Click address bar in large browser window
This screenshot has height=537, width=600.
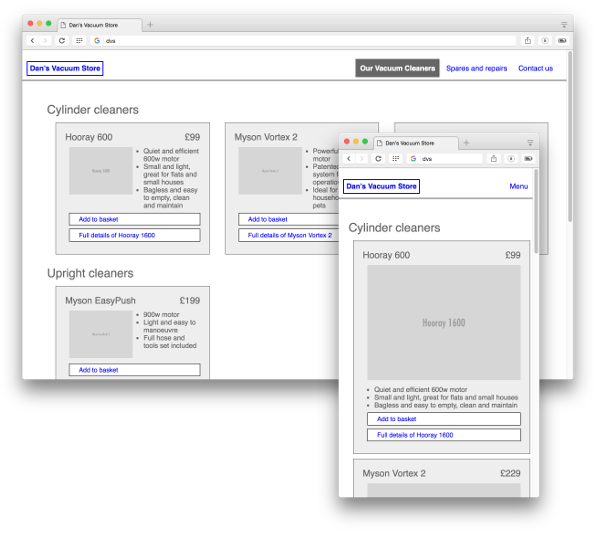[x=300, y=41]
